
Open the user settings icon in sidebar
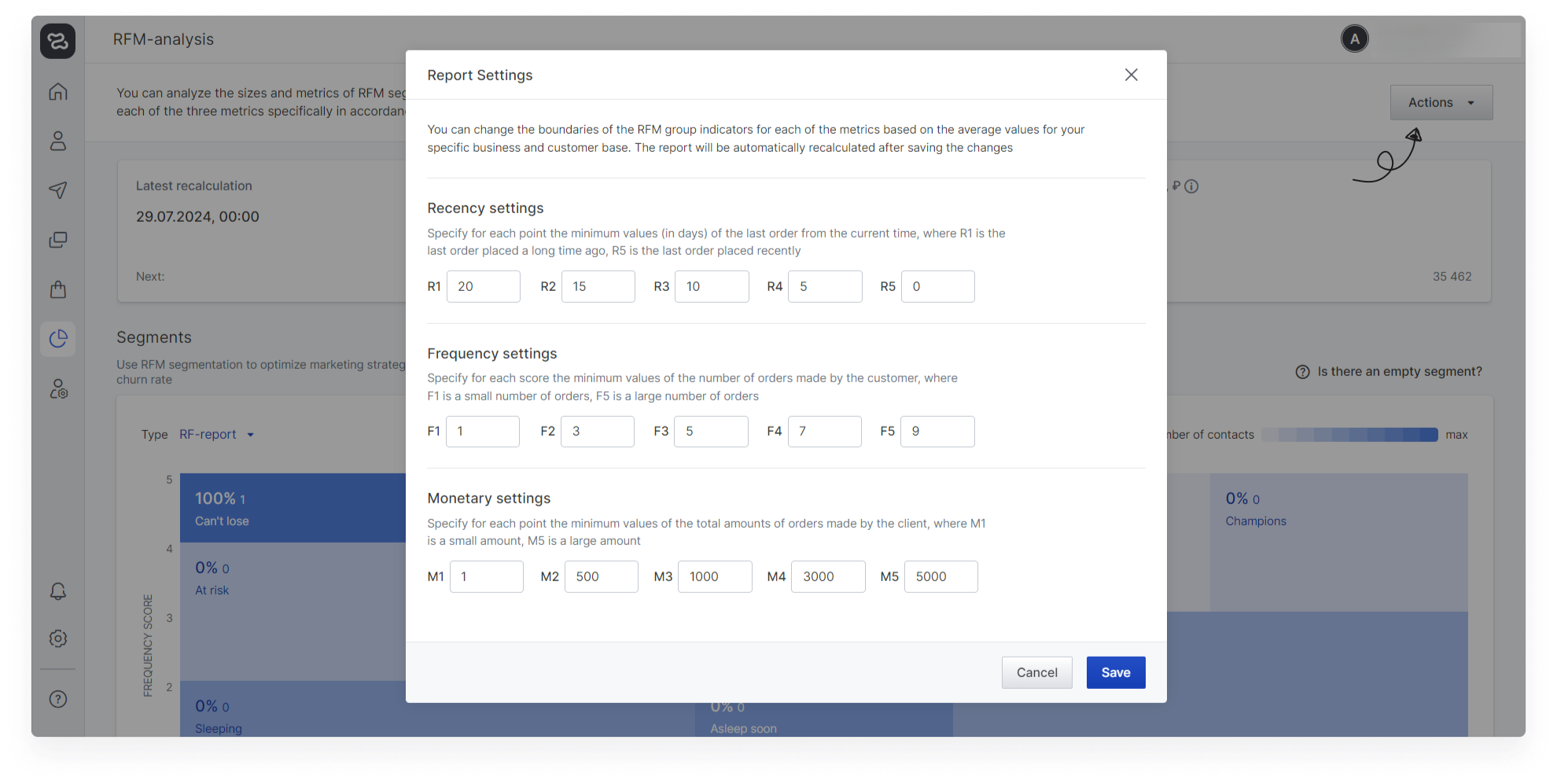pos(58,388)
